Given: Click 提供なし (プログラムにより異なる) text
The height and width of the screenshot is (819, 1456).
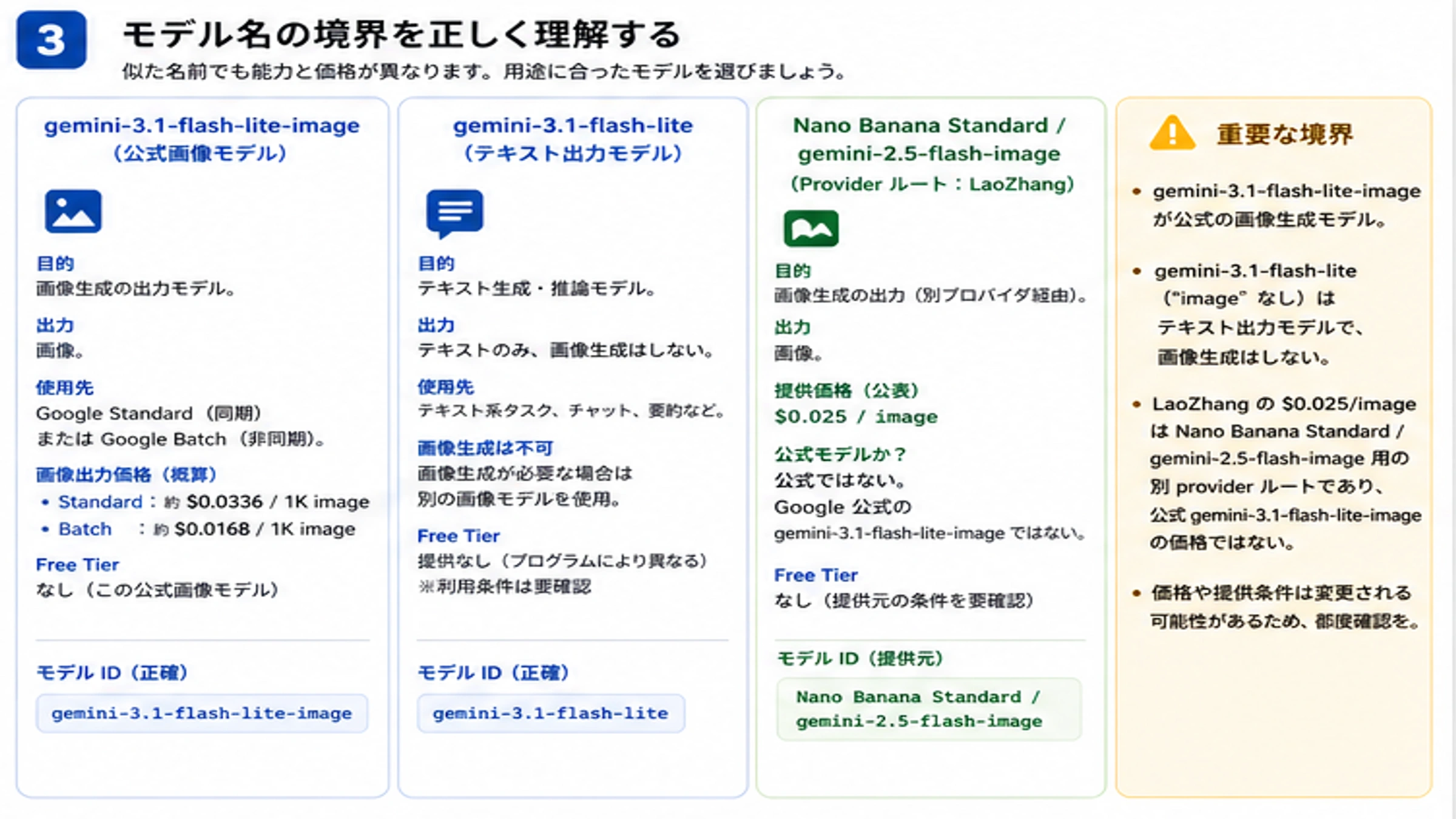Looking at the screenshot, I should tap(562, 561).
